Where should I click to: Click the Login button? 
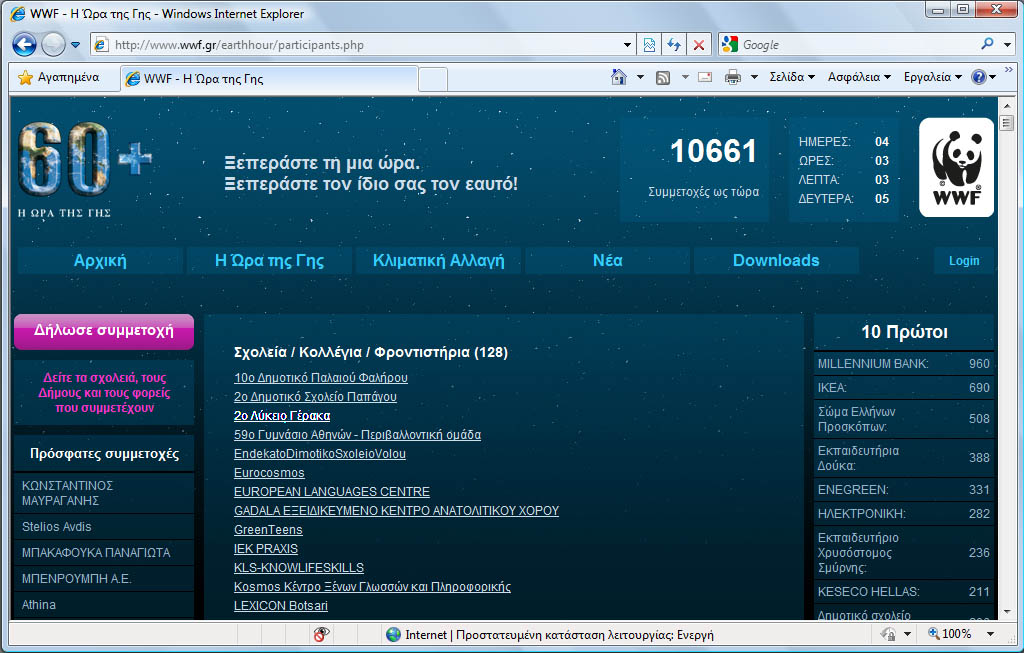[964, 261]
